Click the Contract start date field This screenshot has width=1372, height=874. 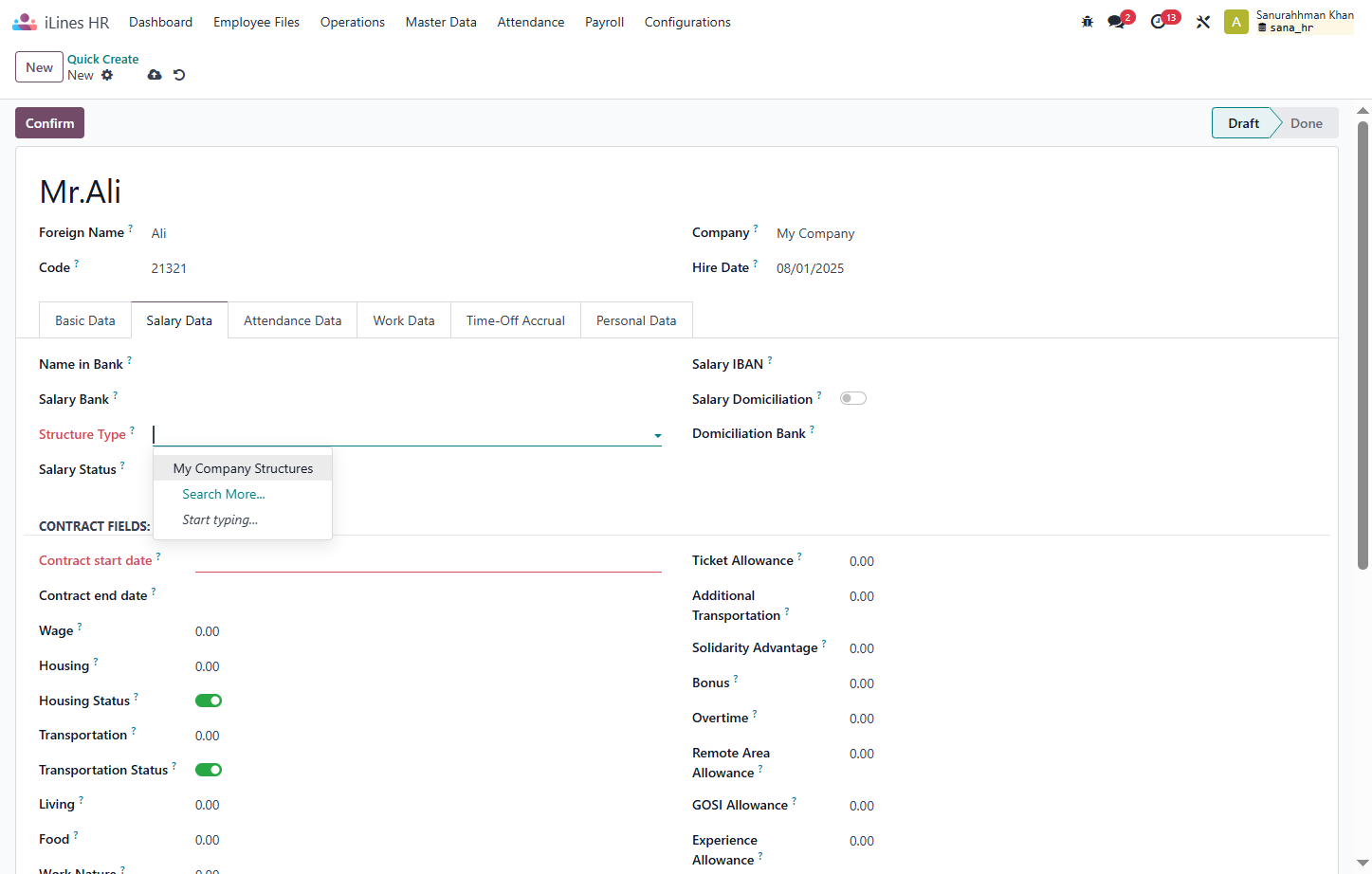[429, 560]
